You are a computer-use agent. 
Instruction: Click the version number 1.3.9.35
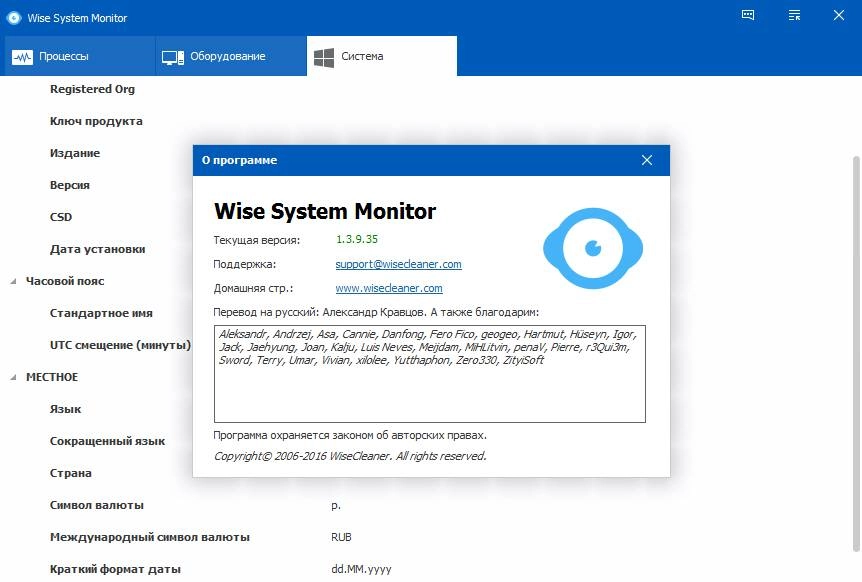pyautogui.click(x=357, y=239)
